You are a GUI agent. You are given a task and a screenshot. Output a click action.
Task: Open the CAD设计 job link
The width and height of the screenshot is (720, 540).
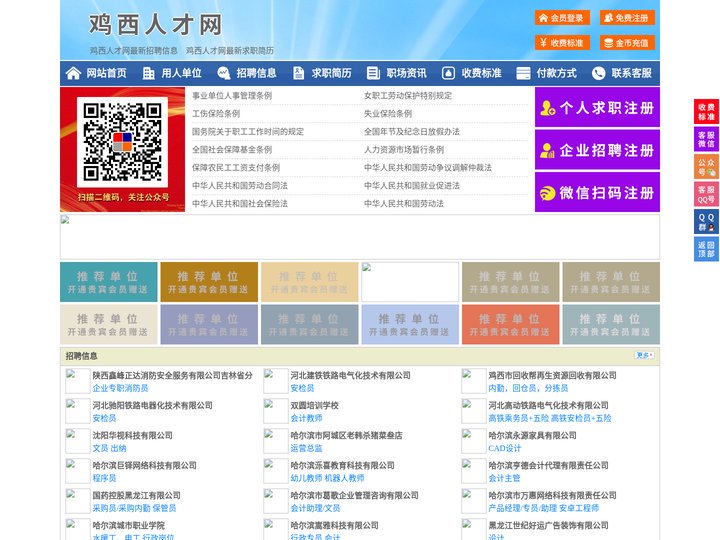(x=505, y=448)
